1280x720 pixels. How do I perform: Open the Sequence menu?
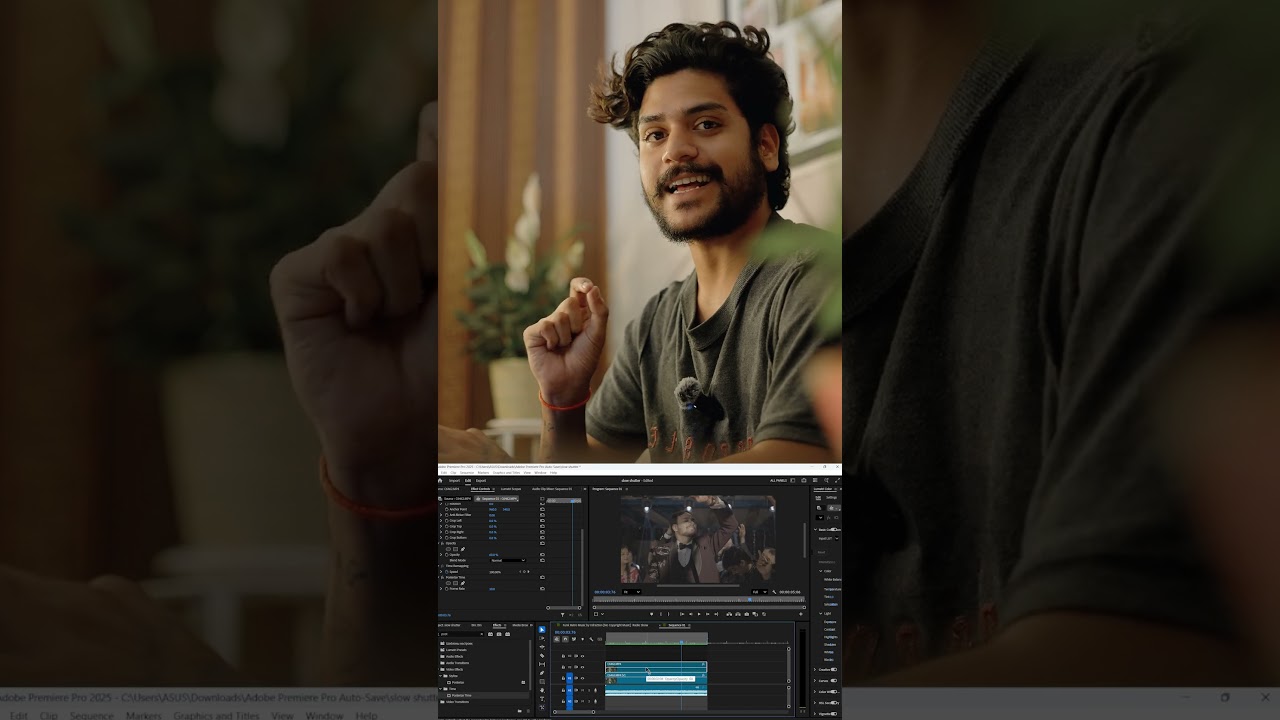467,473
